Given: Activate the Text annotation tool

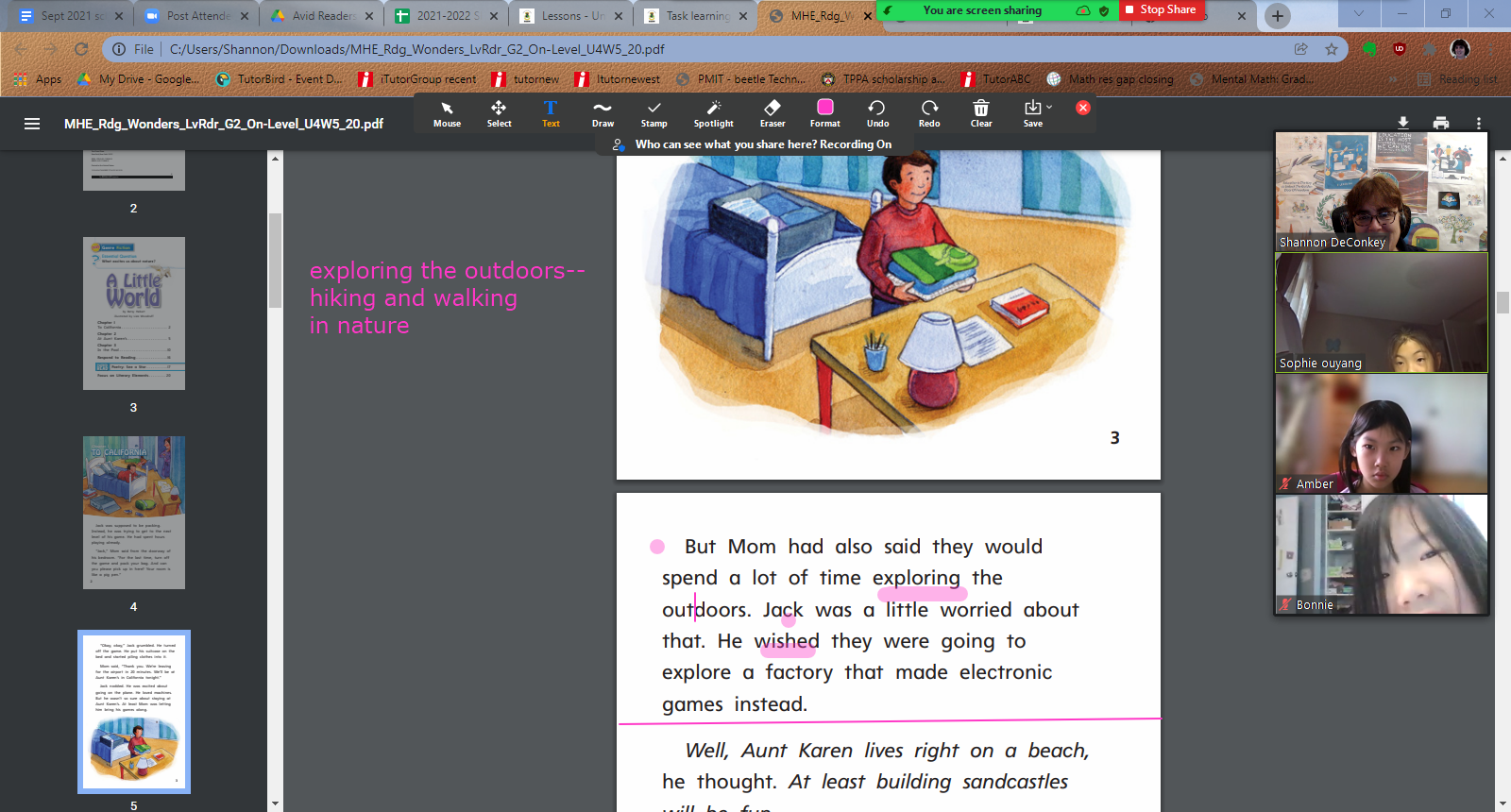Looking at the screenshot, I should pyautogui.click(x=551, y=113).
